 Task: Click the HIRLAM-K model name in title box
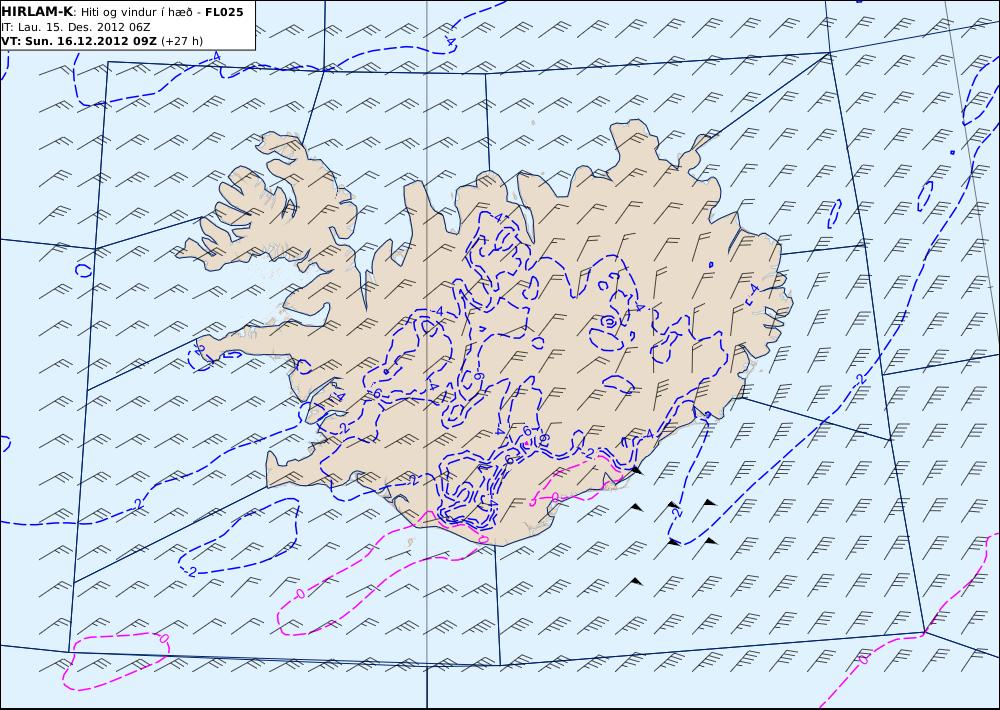[37, 12]
